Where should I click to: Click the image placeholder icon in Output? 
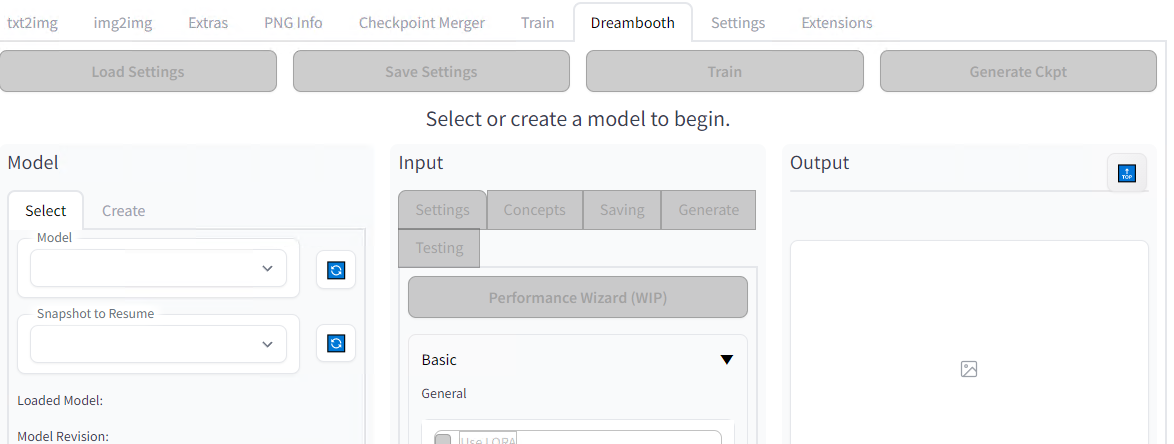click(x=969, y=369)
